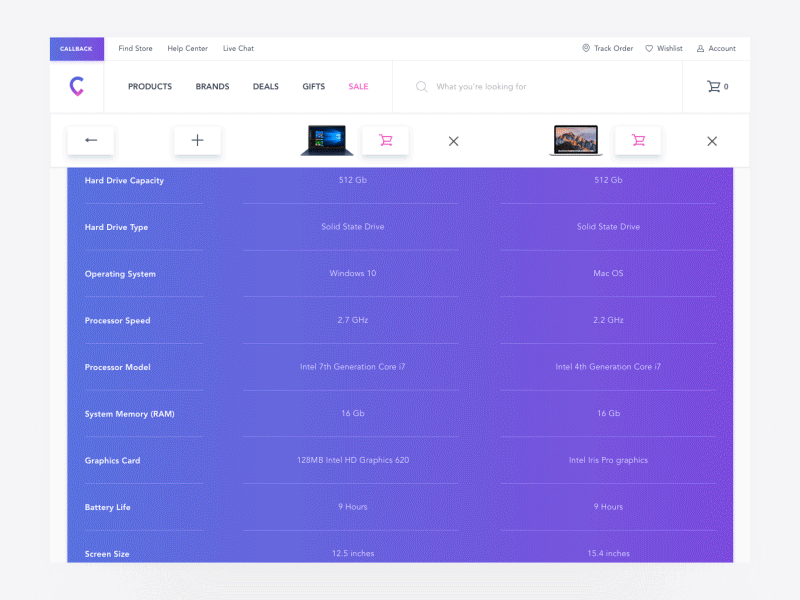800x600 pixels.
Task: Click the Track Order location icon
Action: pyautogui.click(x=587, y=48)
